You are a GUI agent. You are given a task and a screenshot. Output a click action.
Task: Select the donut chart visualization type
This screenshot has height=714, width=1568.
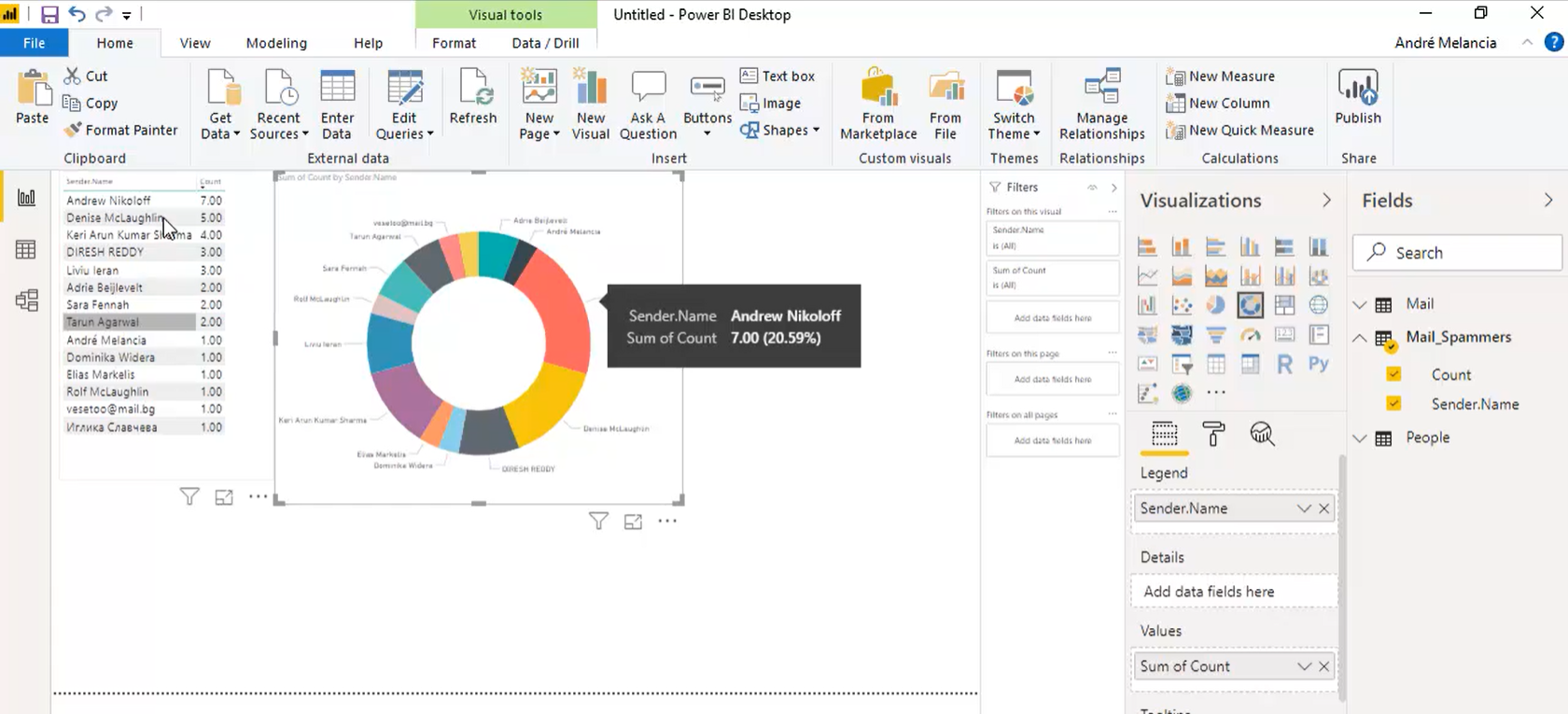1250,305
